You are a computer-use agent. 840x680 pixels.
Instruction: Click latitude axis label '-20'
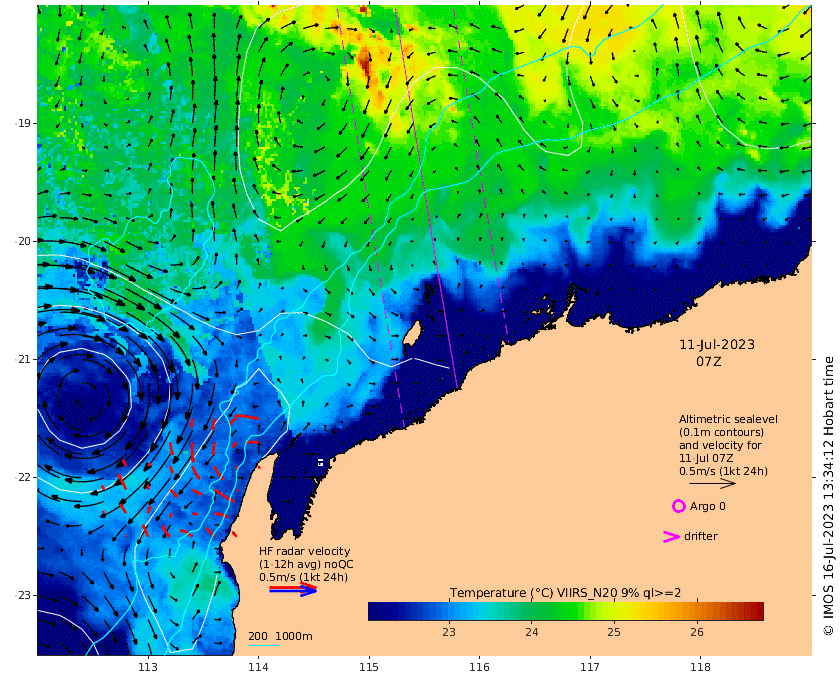click(x=22, y=241)
